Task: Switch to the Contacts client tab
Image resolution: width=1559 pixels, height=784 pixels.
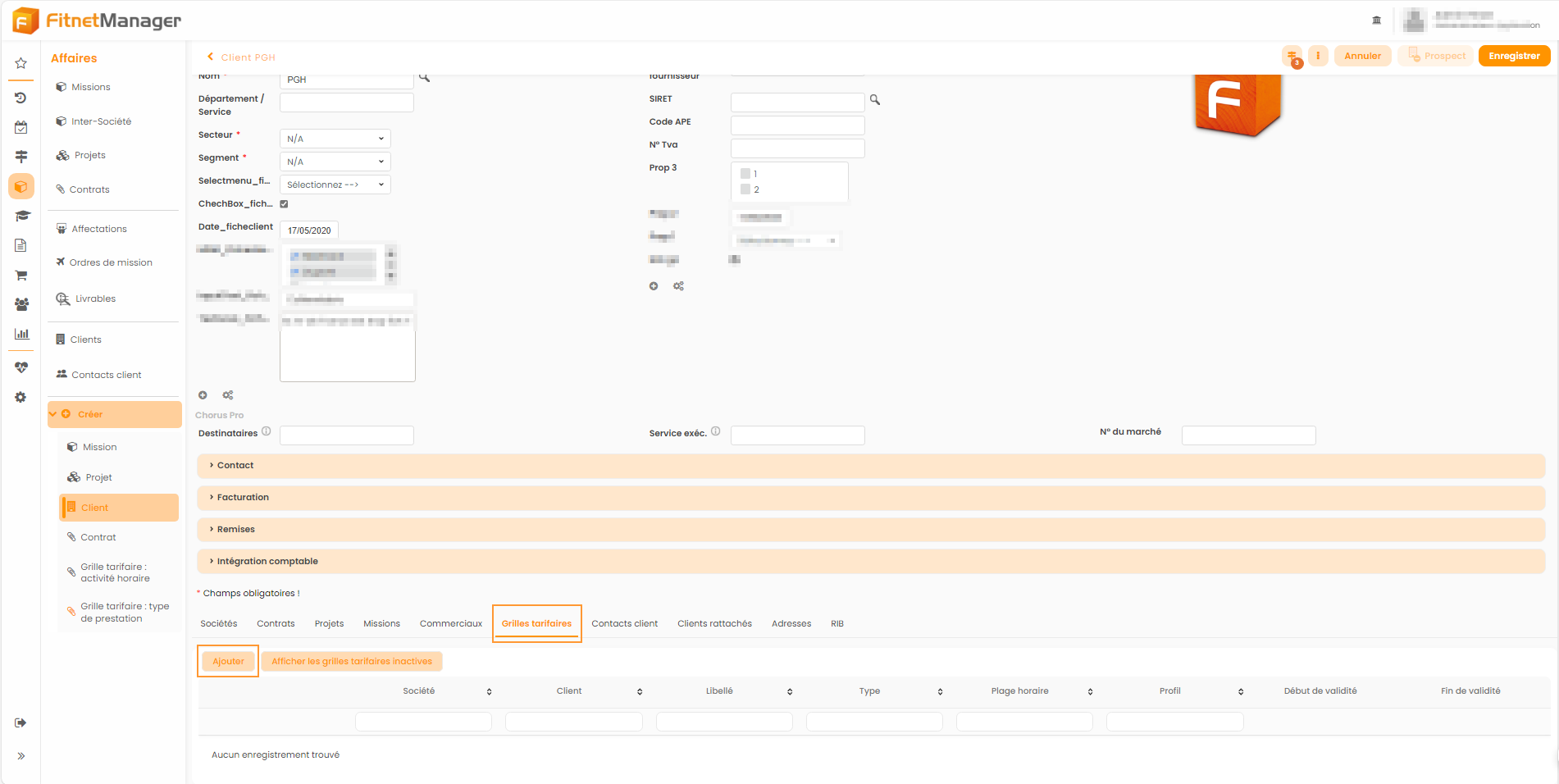Action: tap(624, 624)
